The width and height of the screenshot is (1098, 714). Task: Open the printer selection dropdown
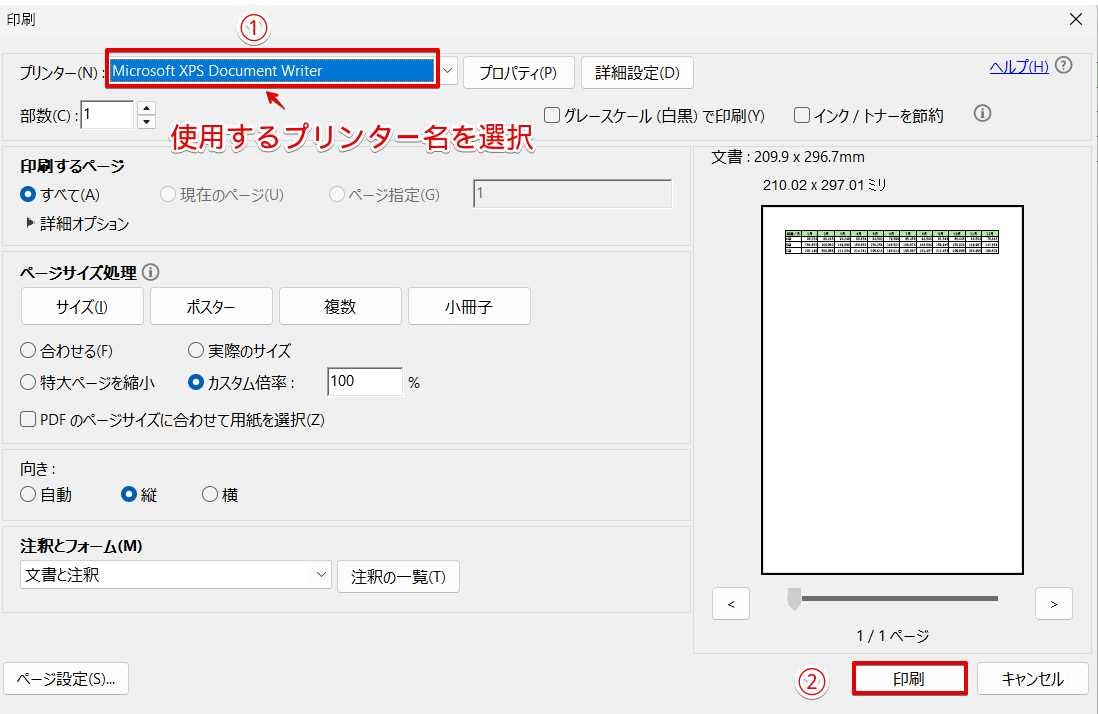point(447,71)
